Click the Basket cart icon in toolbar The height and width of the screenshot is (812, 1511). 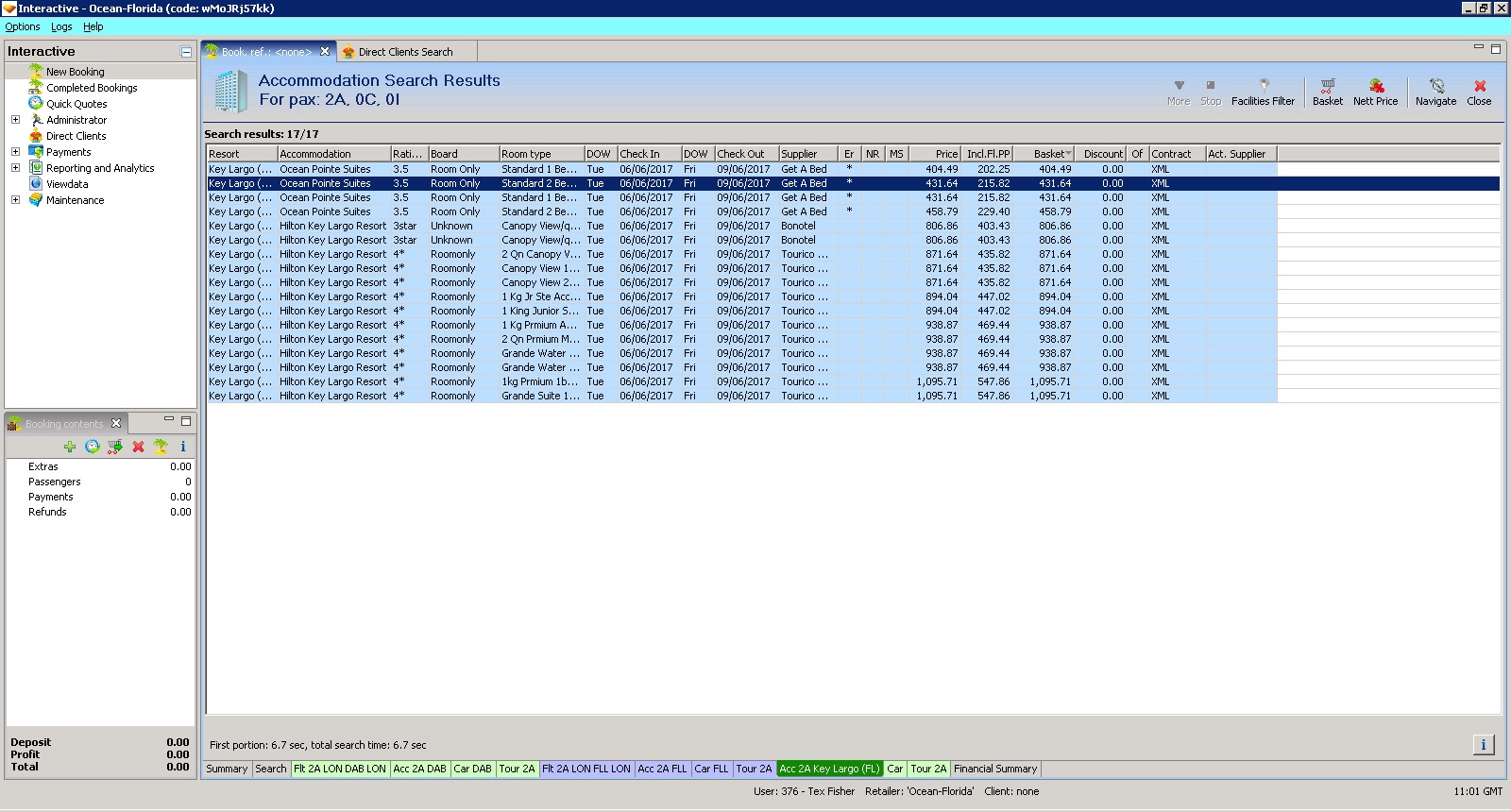(1327, 92)
